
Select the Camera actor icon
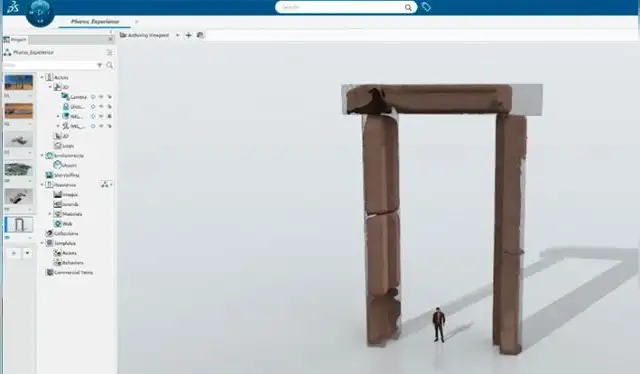pyautogui.click(x=65, y=97)
